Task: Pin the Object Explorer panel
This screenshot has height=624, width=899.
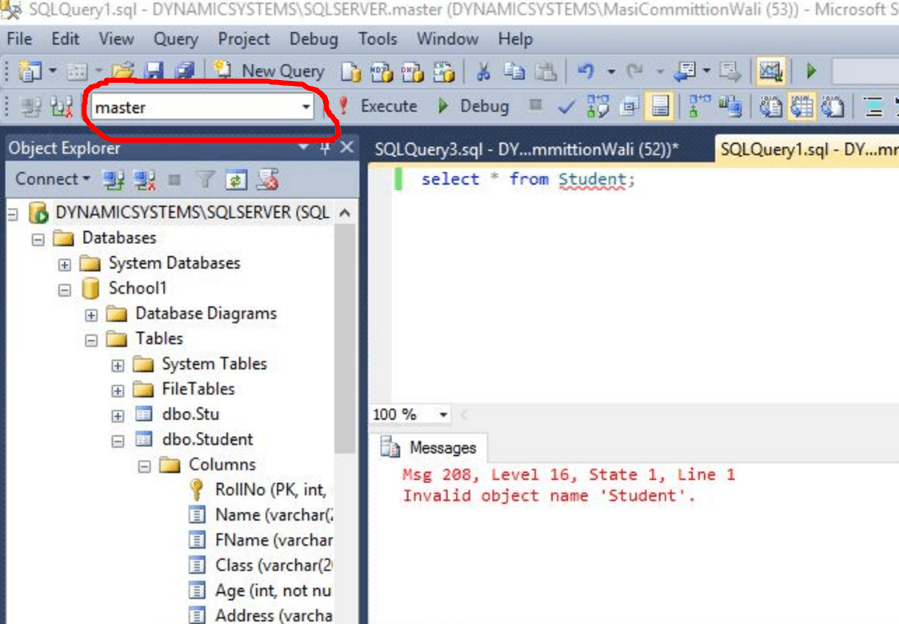Action: pos(325,148)
